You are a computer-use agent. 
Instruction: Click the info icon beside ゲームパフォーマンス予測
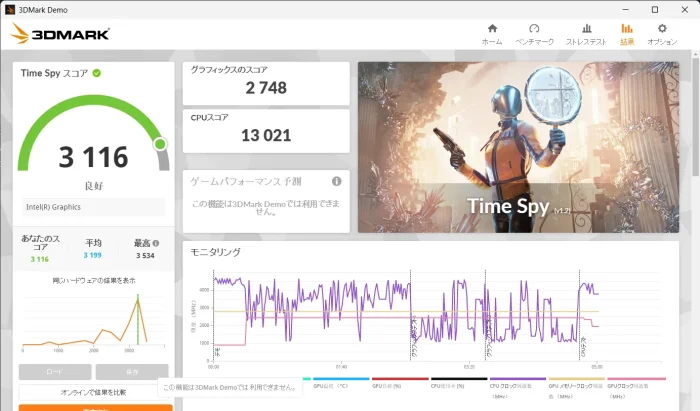(337, 181)
